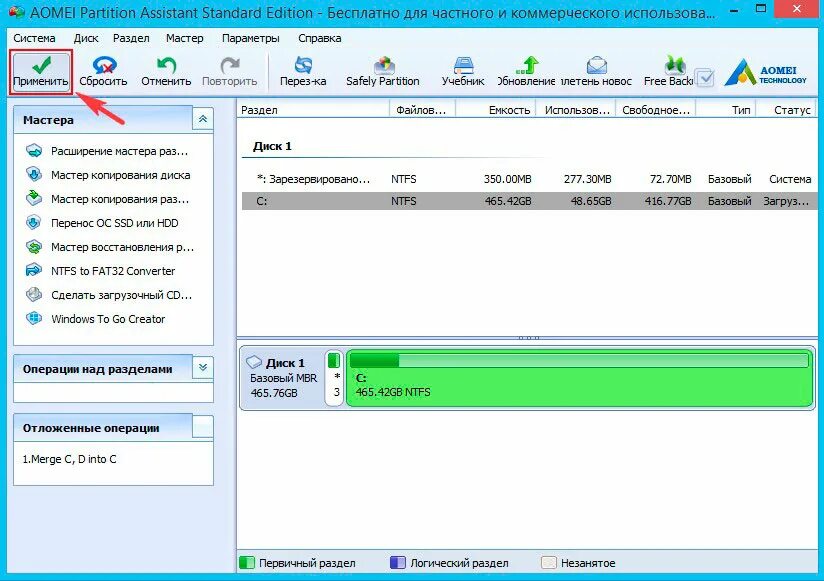Click the Диск 1 group heading in list
824x581 pixels.
[272, 146]
